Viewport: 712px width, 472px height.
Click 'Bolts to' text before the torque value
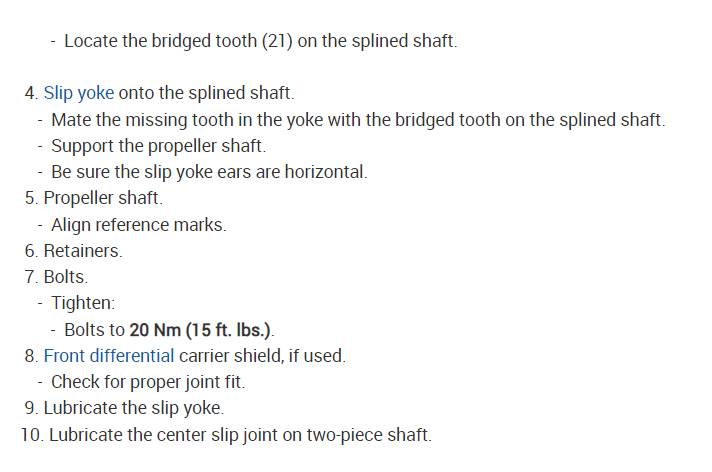[95, 329]
